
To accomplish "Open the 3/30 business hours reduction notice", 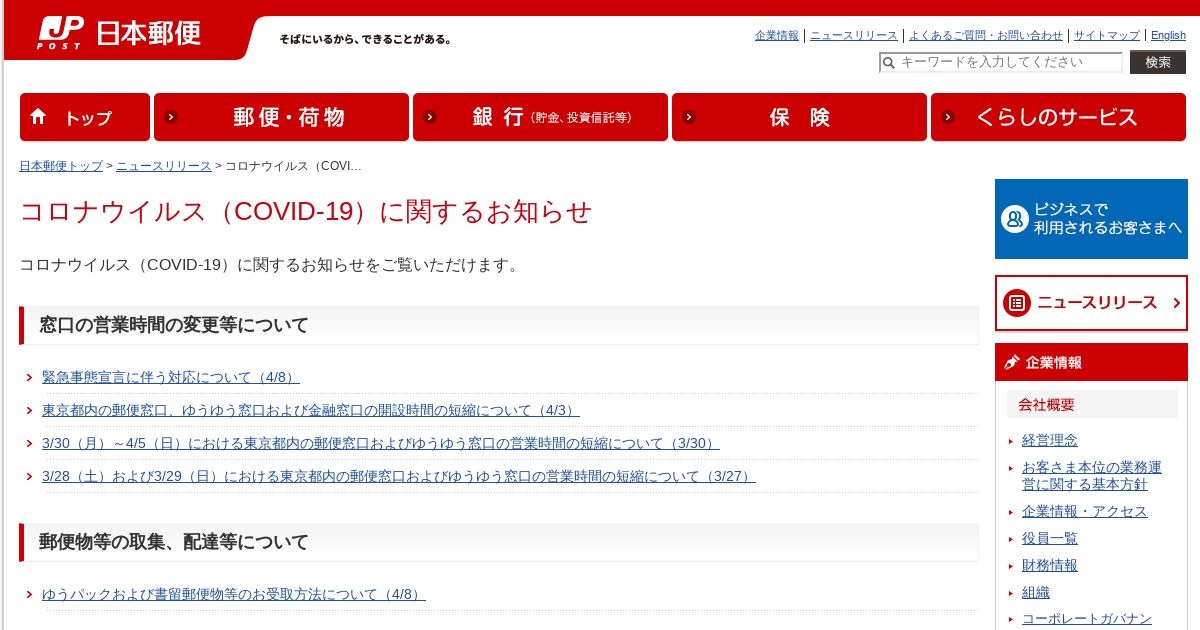I will coord(381,443).
